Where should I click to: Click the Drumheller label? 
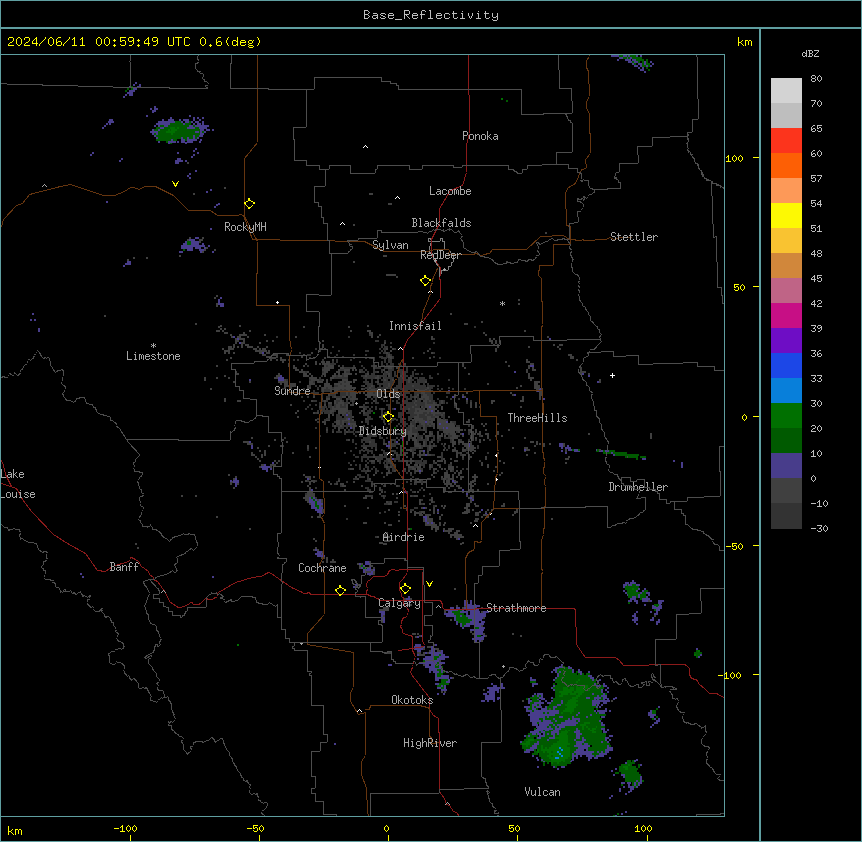point(638,487)
